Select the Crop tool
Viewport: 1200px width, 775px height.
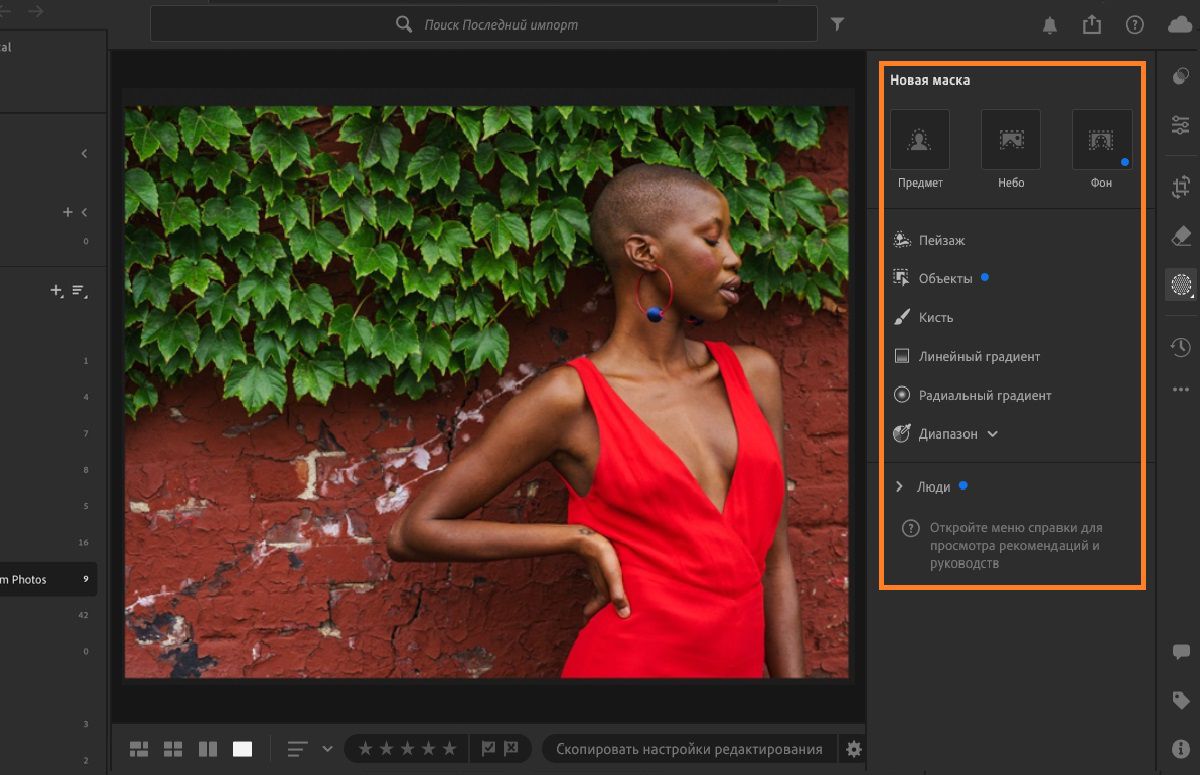click(x=1180, y=185)
